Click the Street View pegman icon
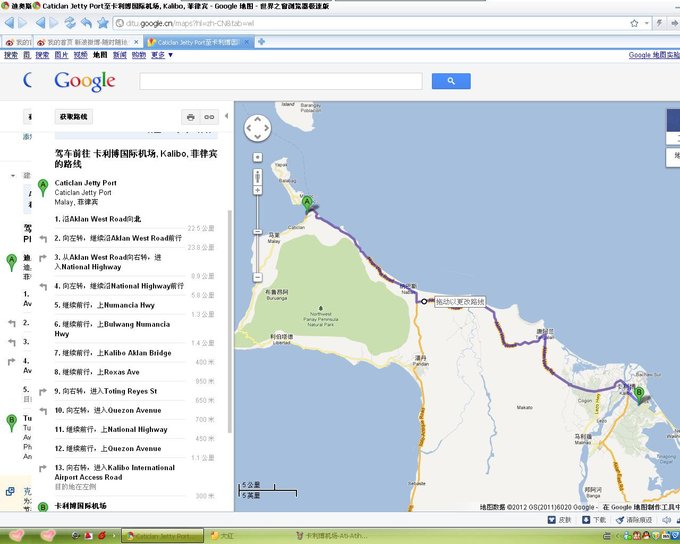680x544 pixels. click(258, 177)
